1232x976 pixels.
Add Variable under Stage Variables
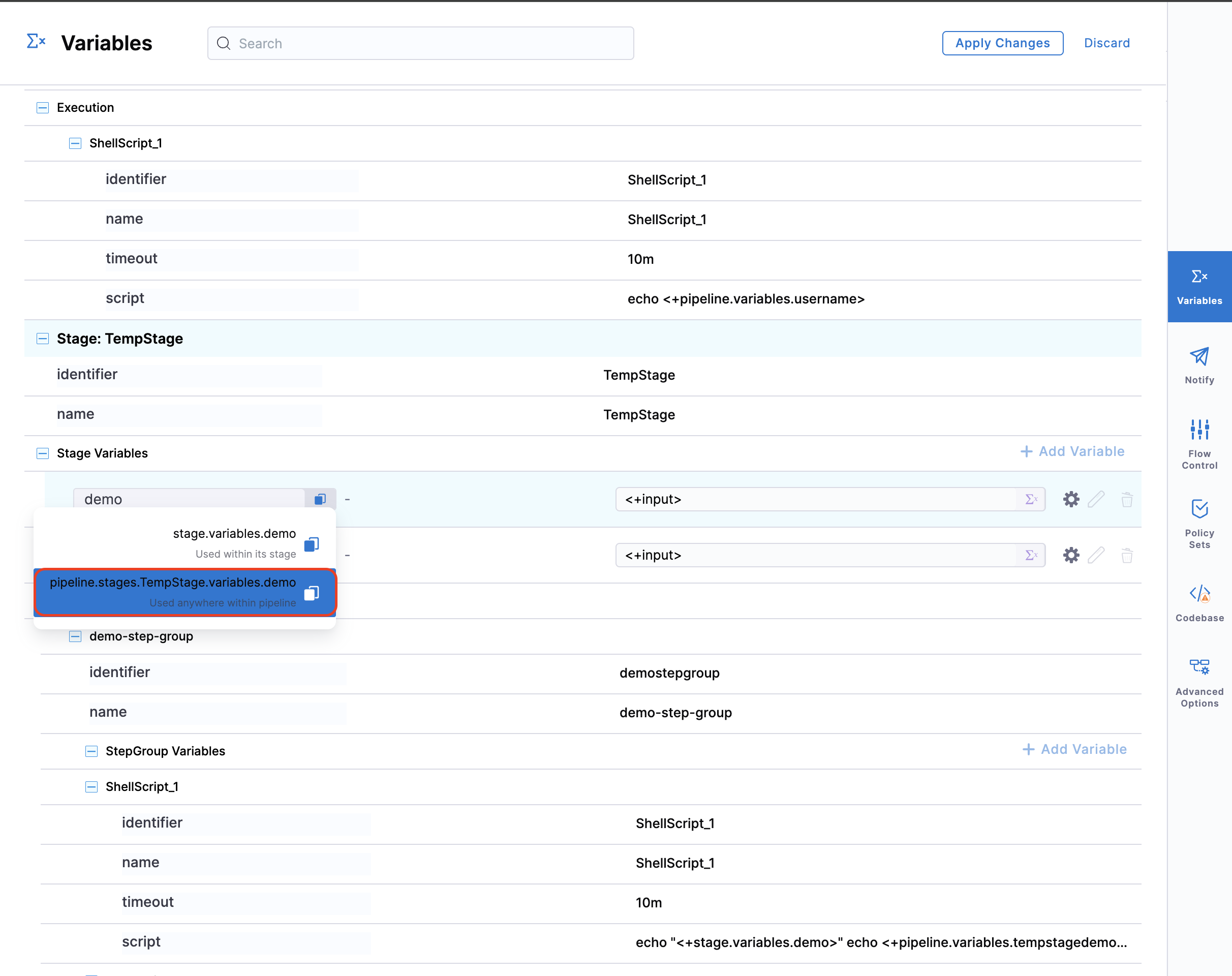1072,451
